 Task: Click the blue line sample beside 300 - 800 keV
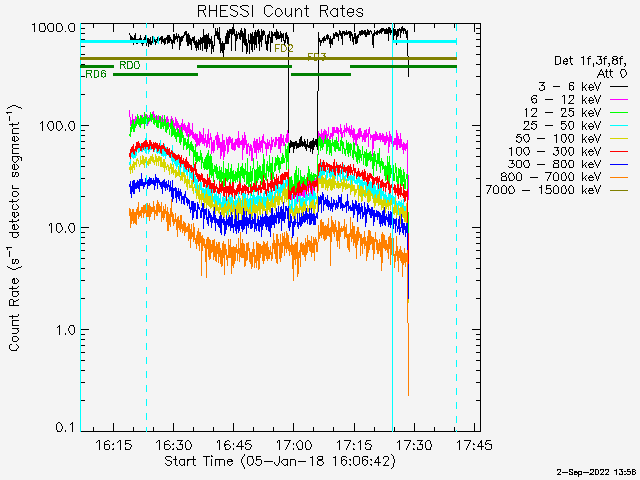point(619,164)
